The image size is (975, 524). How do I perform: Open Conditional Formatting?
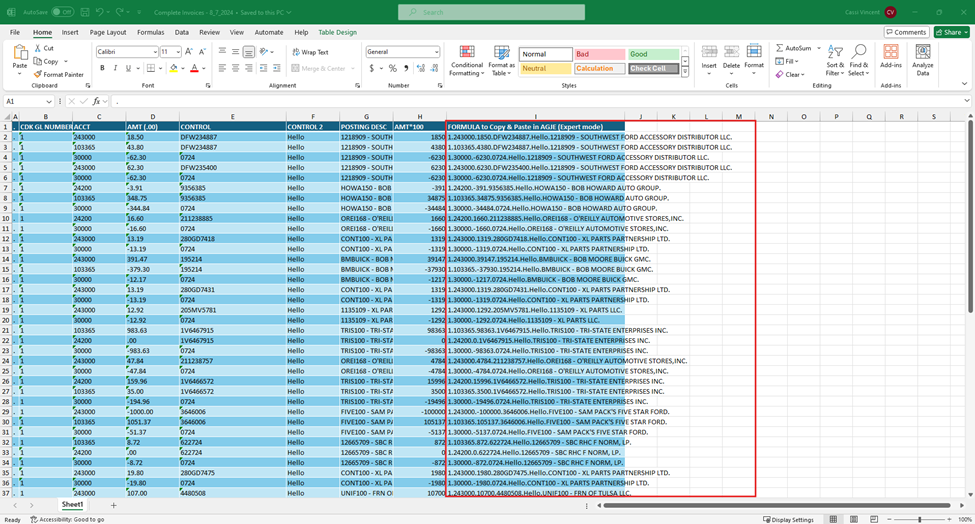point(467,60)
